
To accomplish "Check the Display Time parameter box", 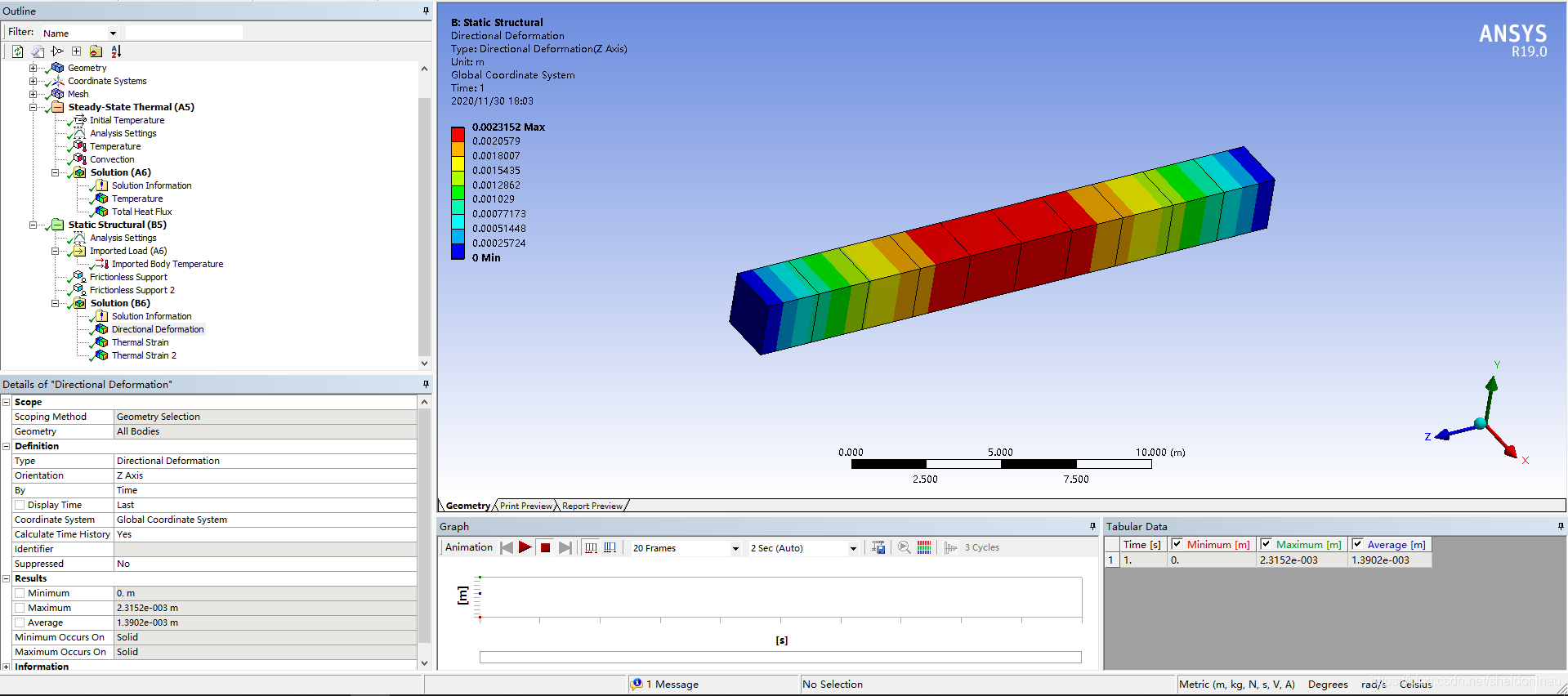I will 20,505.
